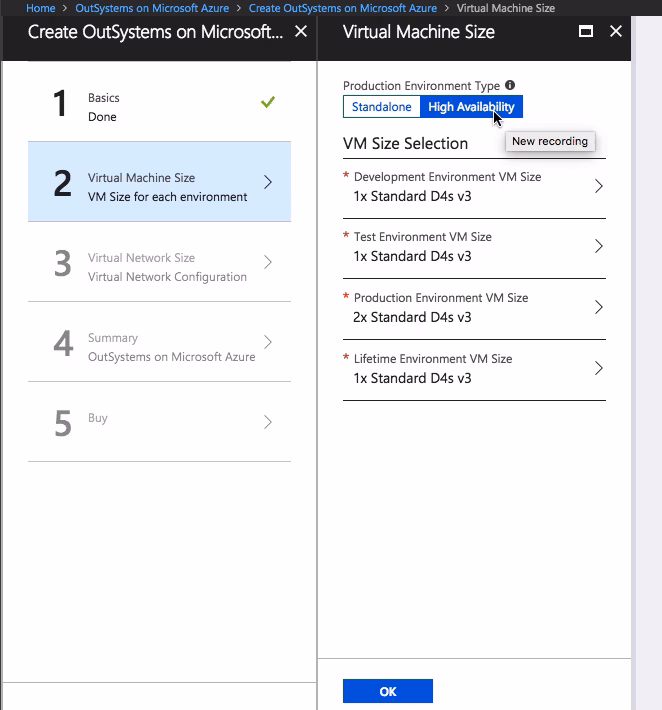Screen dimensions: 662x710
Task: Select '1x Standard D4s v3' under Lifetime Environment
Action: [x=412, y=378]
